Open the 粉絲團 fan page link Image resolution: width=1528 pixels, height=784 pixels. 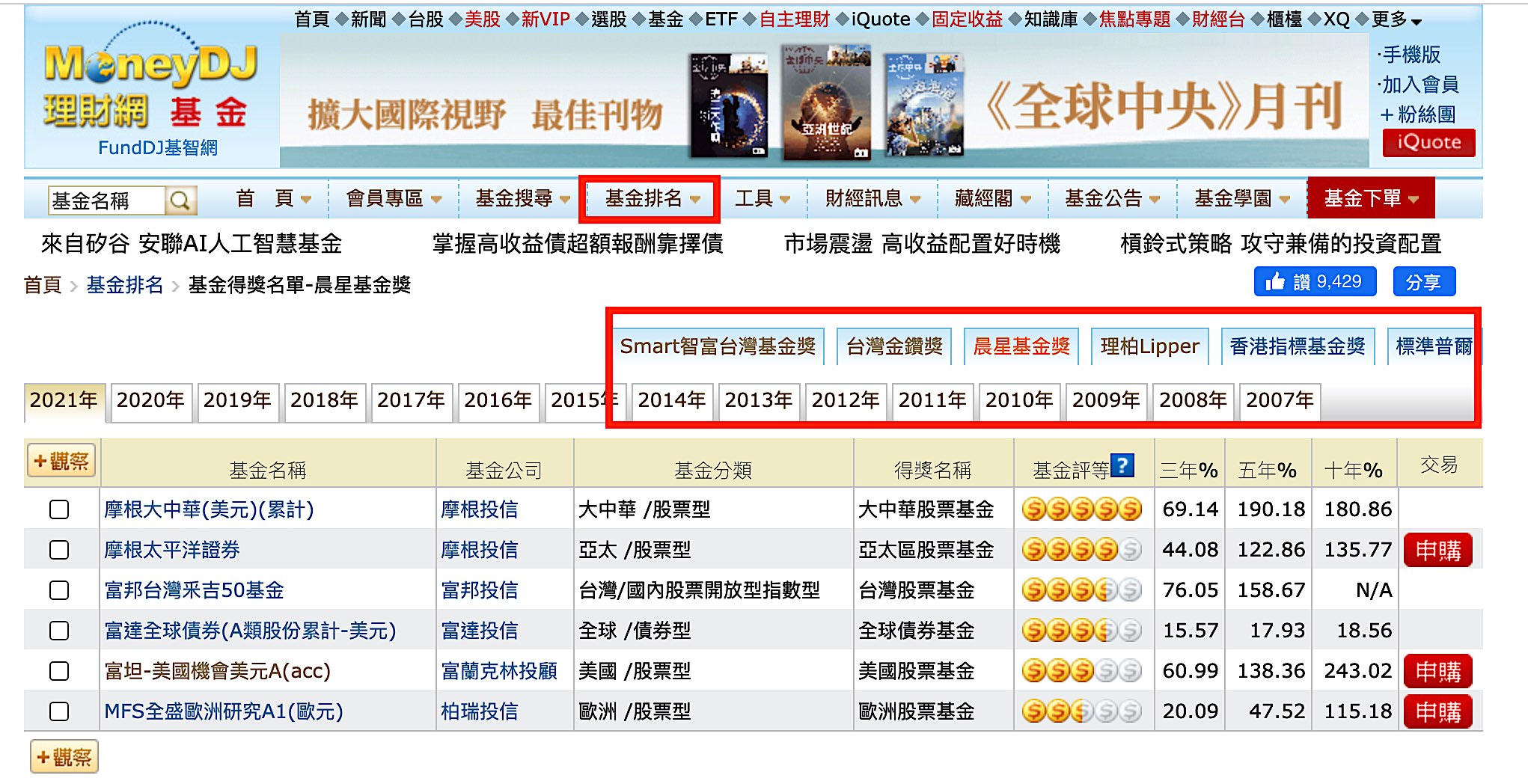pyautogui.click(x=1419, y=114)
